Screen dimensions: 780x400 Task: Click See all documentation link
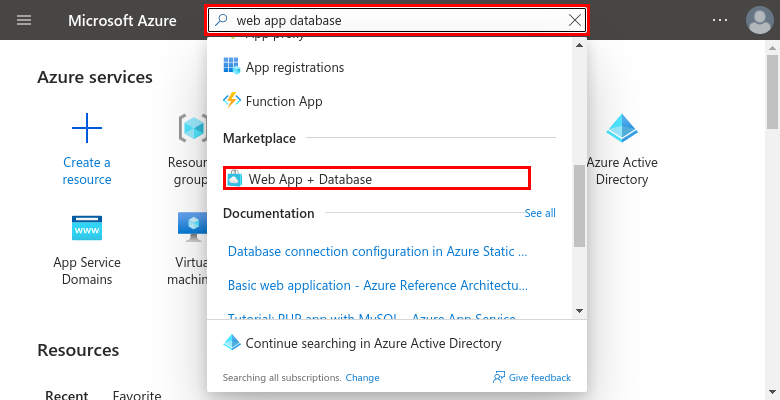(540, 213)
